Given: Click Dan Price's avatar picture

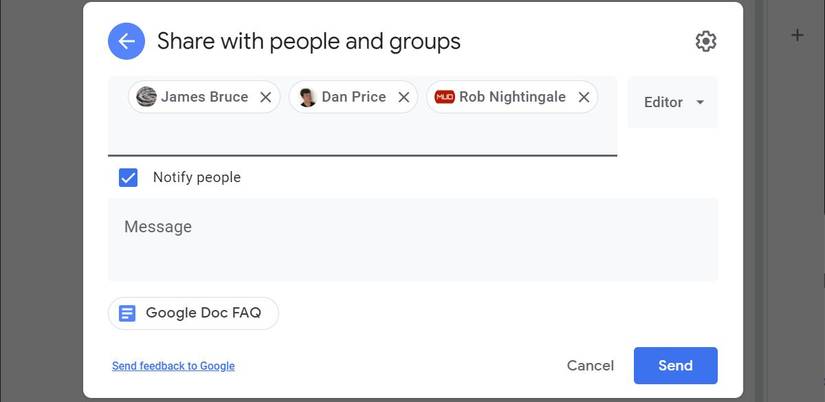Looking at the screenshot, I should click(307, 97).
